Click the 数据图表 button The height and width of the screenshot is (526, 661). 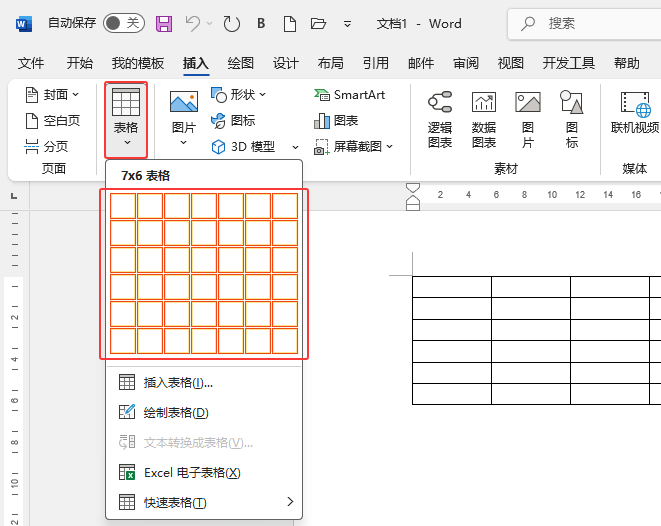tap(484, 119)
